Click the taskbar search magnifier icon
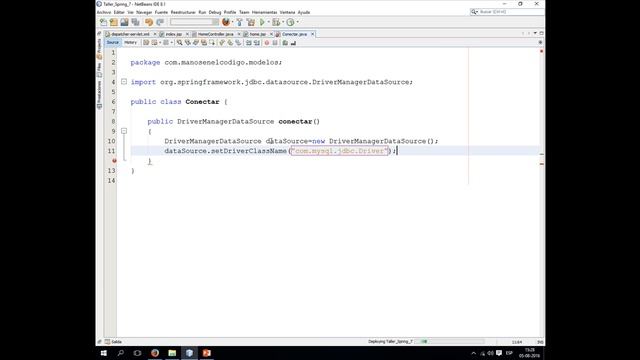Screen dimensions: 640x360 coord(120,353)
